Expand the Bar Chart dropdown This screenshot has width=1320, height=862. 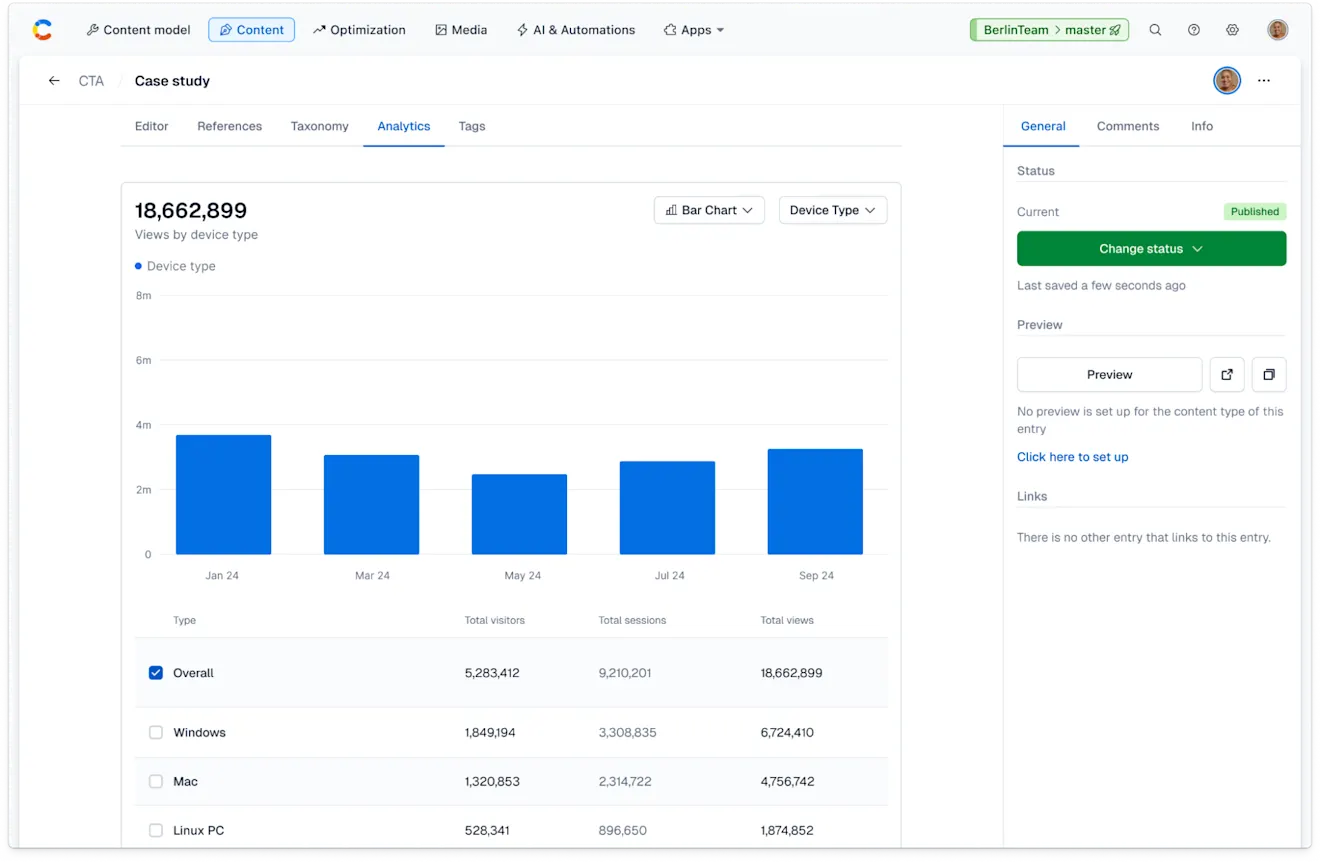(x=709, y=210)
